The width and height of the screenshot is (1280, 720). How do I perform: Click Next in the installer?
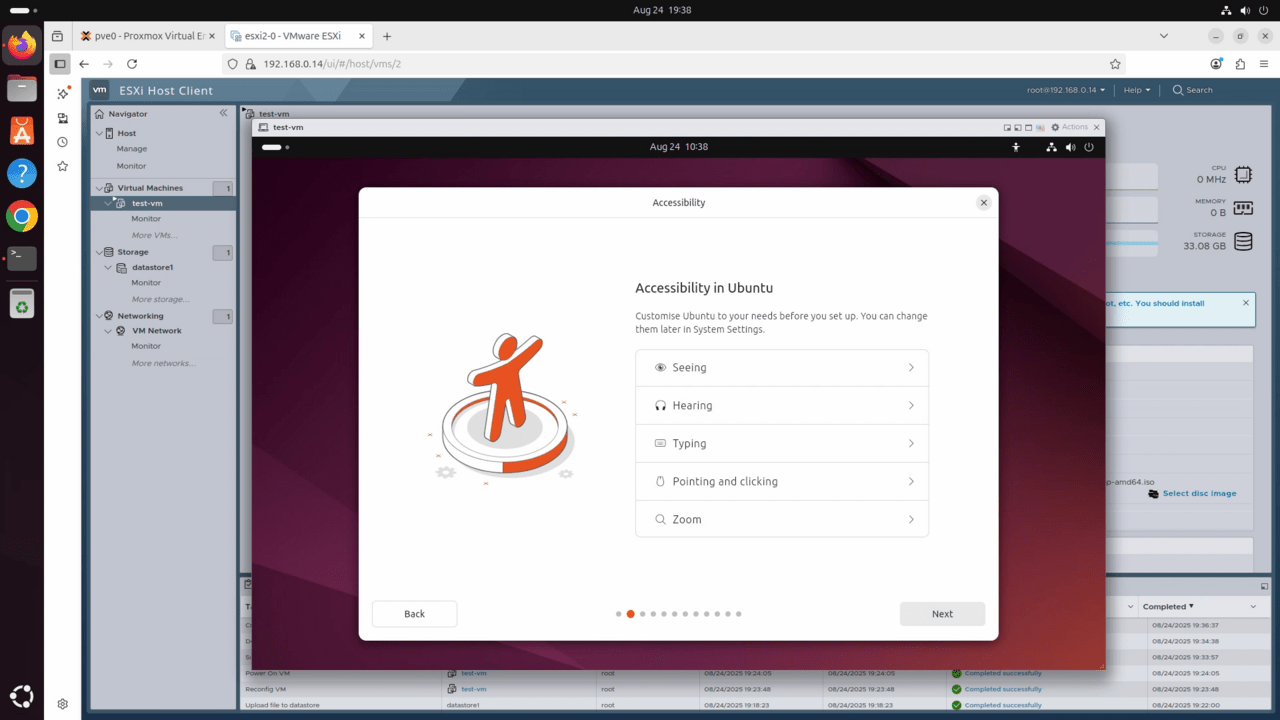point(942,614)
